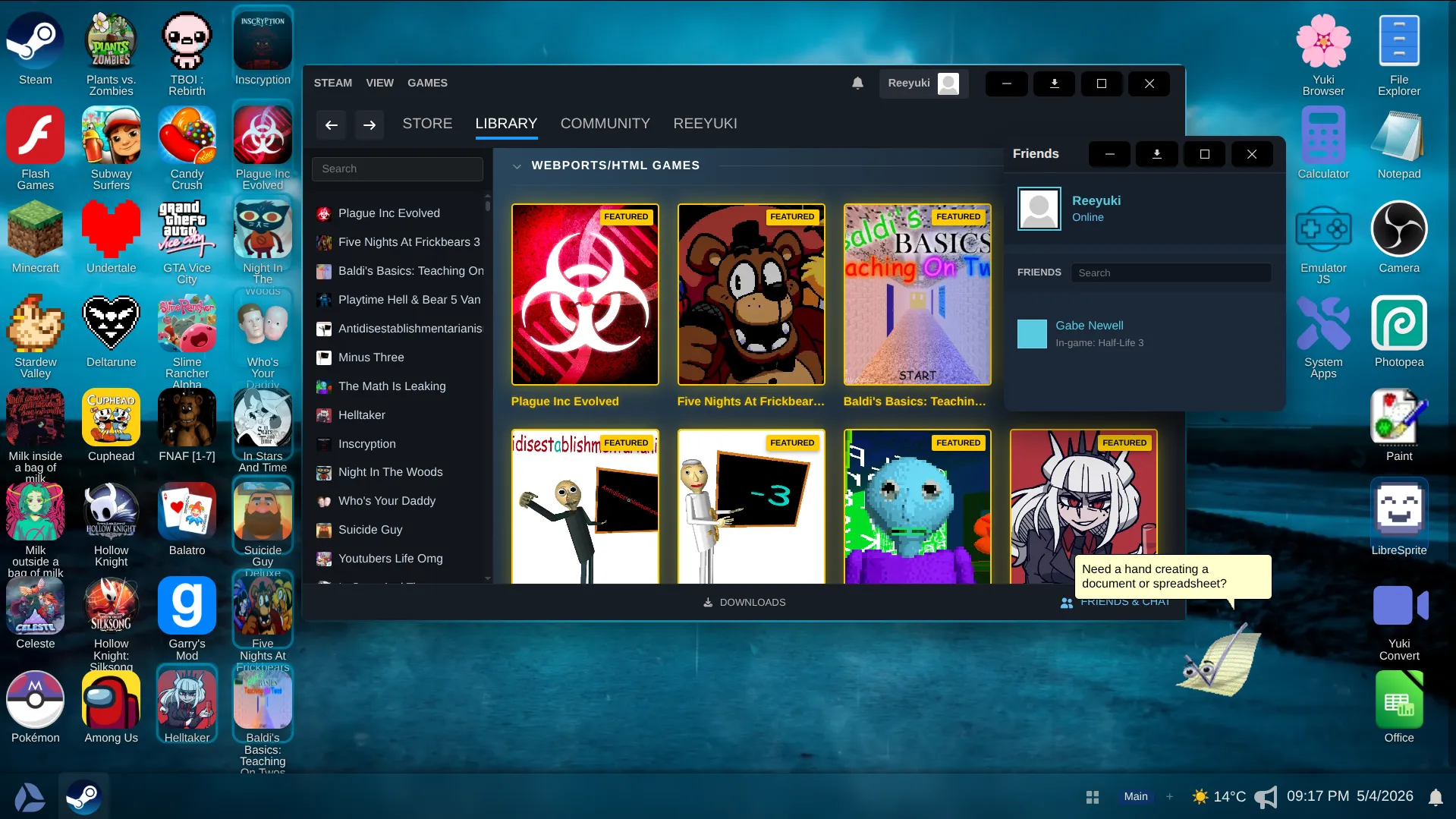Select Inscryption in library list

[x=398, y=444]
